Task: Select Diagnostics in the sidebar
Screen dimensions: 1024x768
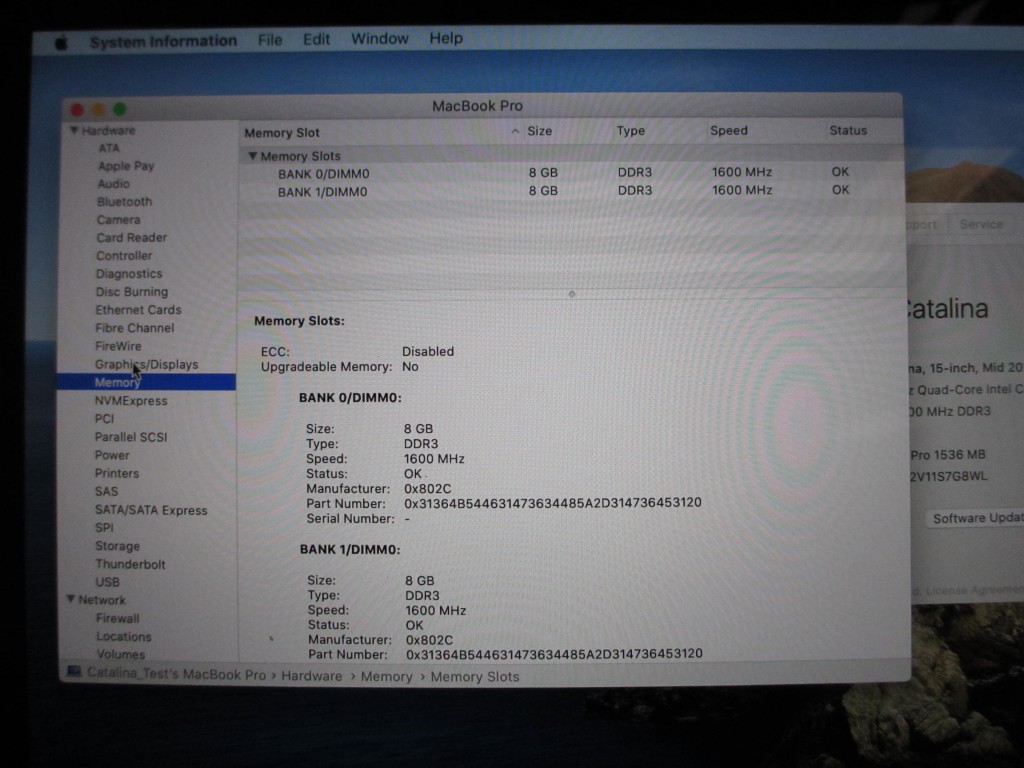Action: point(129,274)
